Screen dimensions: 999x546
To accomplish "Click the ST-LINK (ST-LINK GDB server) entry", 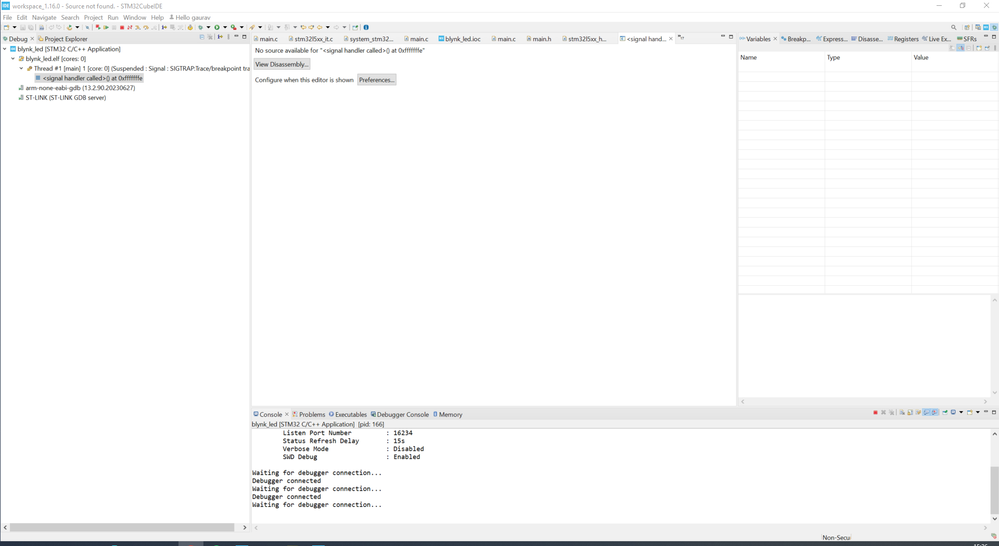I will coord(66,97).
